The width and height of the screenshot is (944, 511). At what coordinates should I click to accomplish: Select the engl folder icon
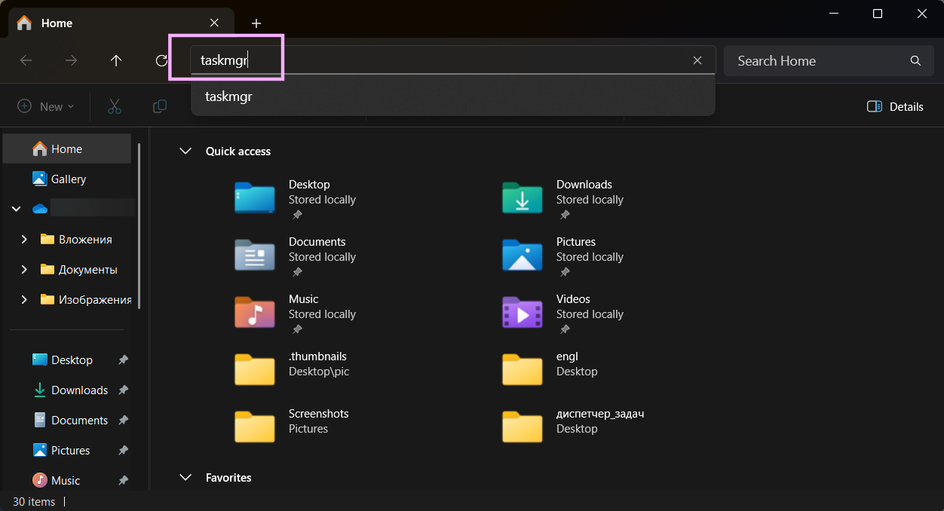(x=522, y=369)
